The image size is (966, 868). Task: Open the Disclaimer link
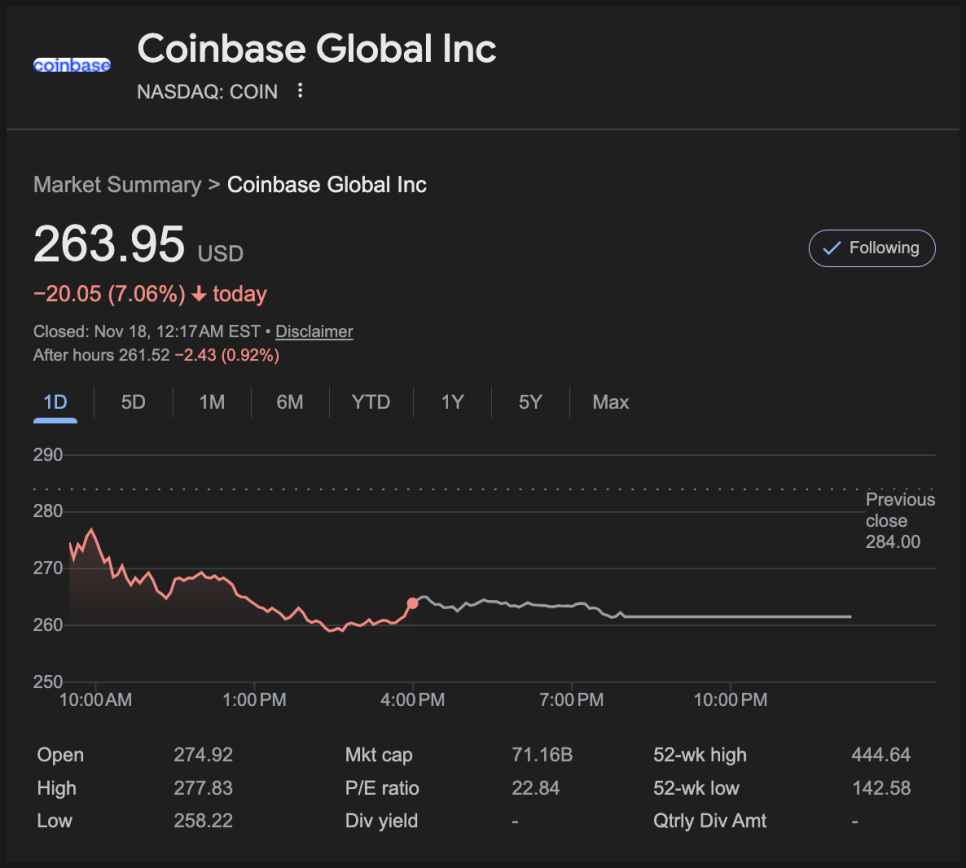314,331
